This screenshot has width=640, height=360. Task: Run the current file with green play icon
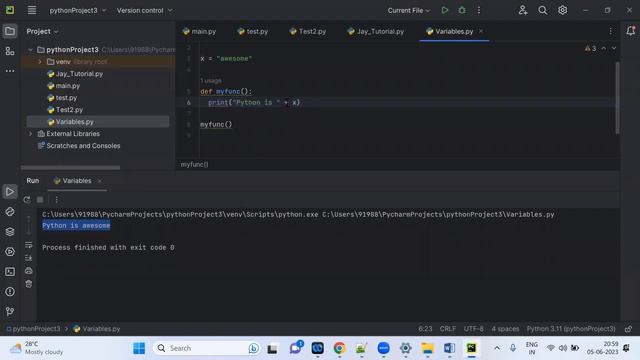(x=444, y=10)
